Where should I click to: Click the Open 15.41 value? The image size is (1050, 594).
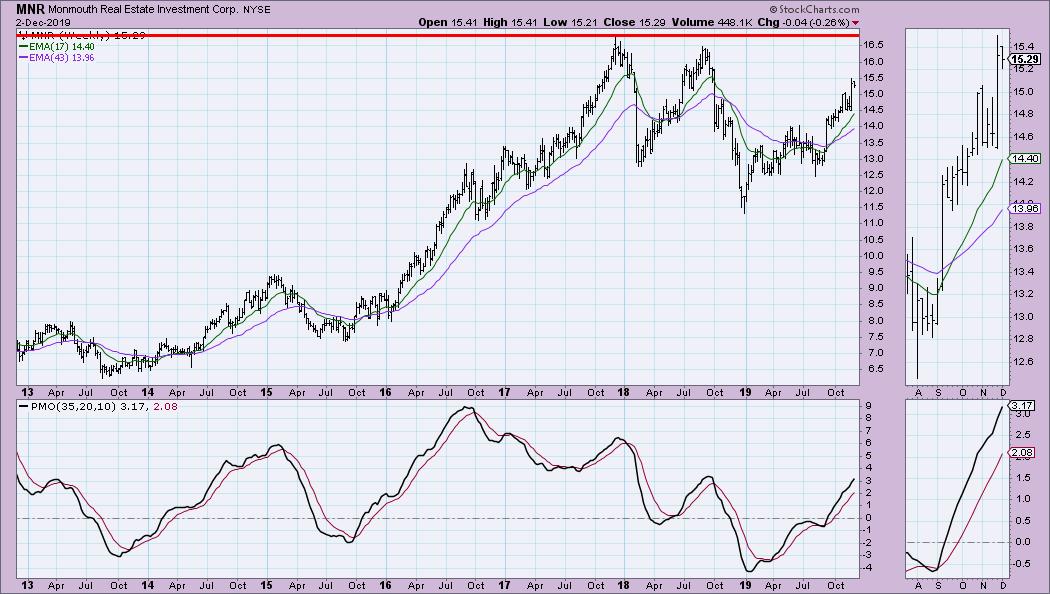pyautogui.click(x=447, y=22)
